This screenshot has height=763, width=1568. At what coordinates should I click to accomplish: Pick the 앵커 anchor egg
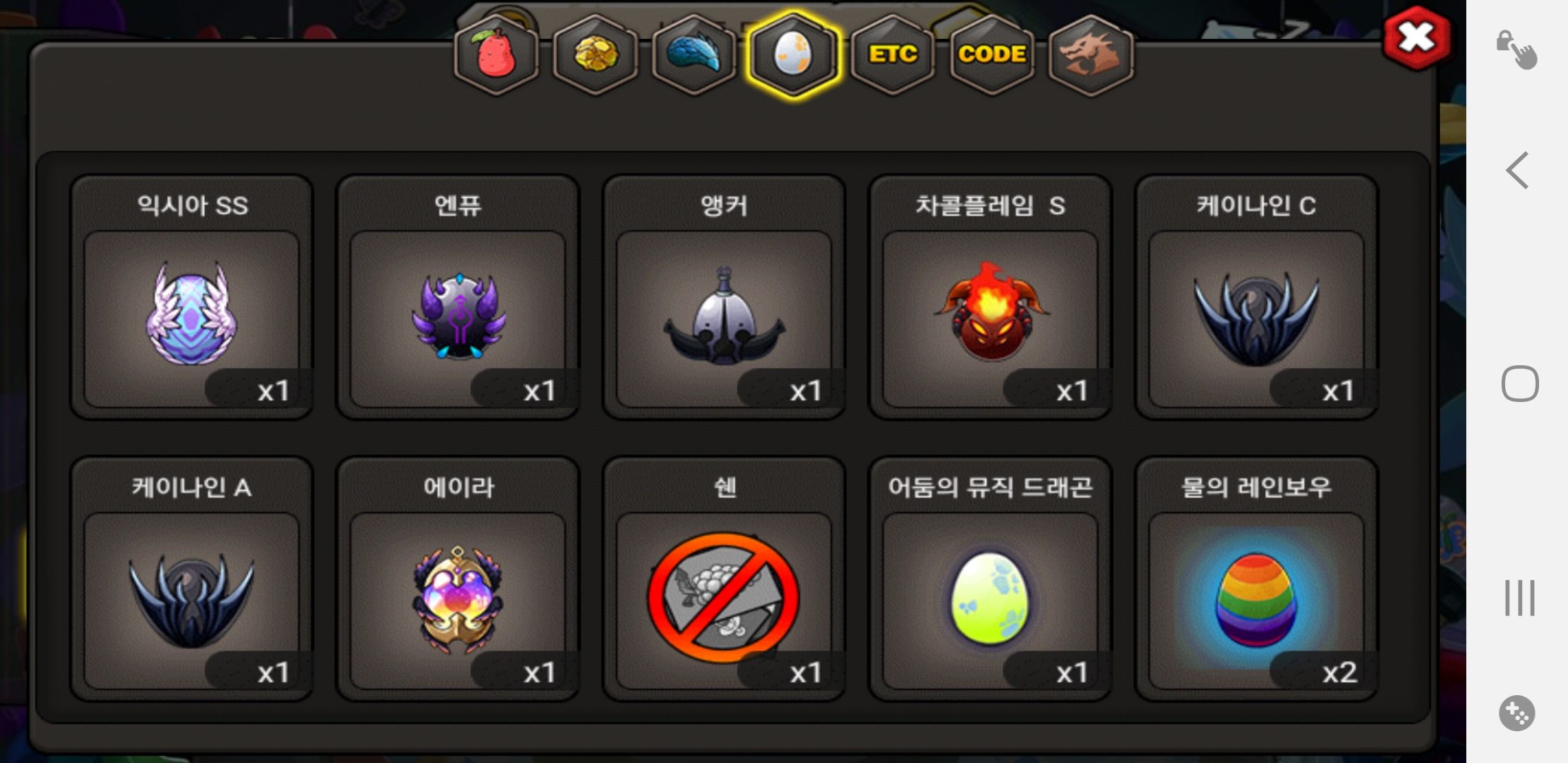pos(724,297)
